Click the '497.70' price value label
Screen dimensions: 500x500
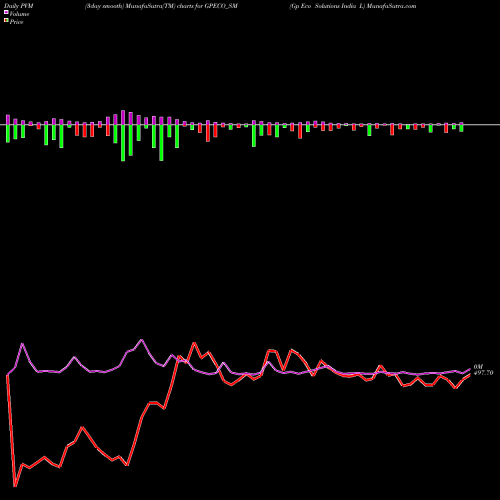(x=483, y=373)
